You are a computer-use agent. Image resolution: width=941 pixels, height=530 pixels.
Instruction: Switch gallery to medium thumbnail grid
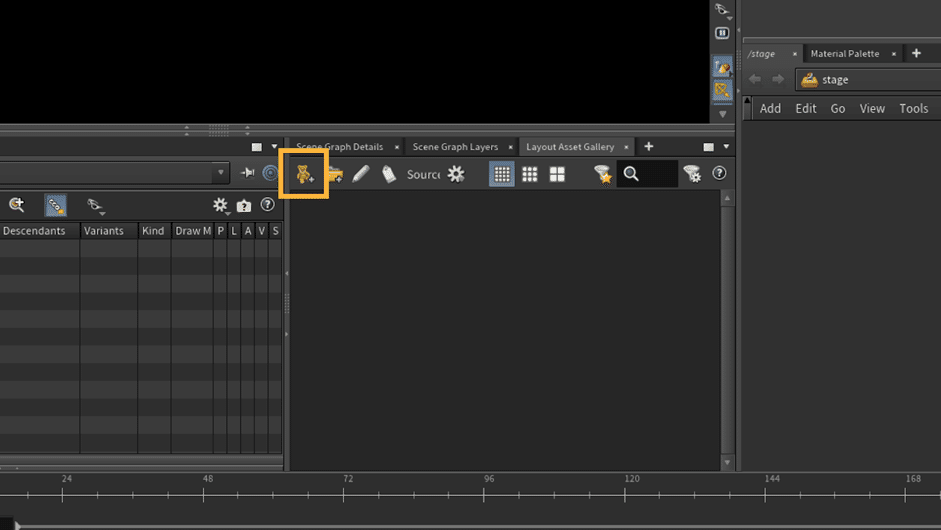coord(530,174)
